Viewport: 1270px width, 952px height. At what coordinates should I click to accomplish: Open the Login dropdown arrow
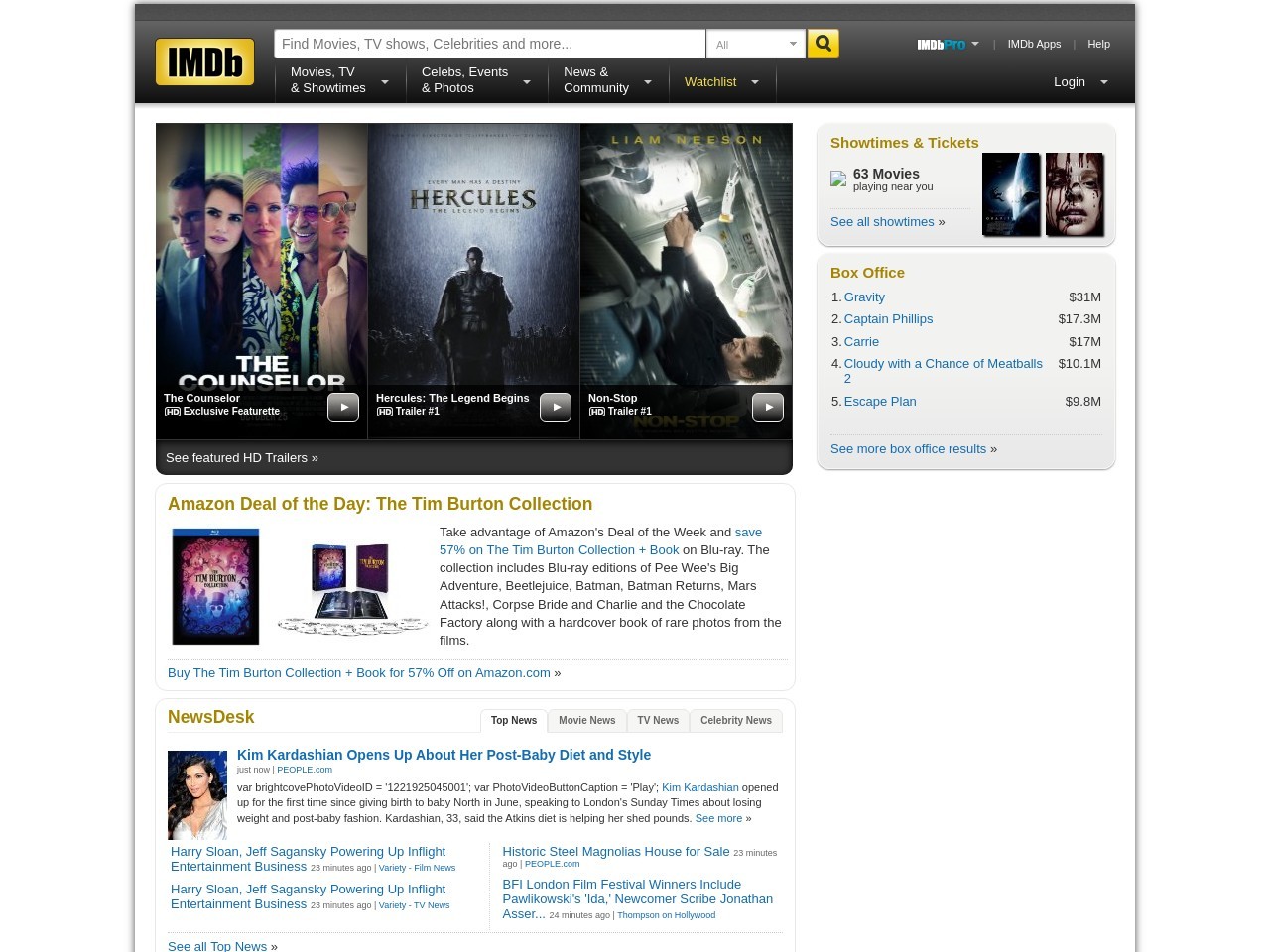pyautogui.click(x=1104, y=82)
